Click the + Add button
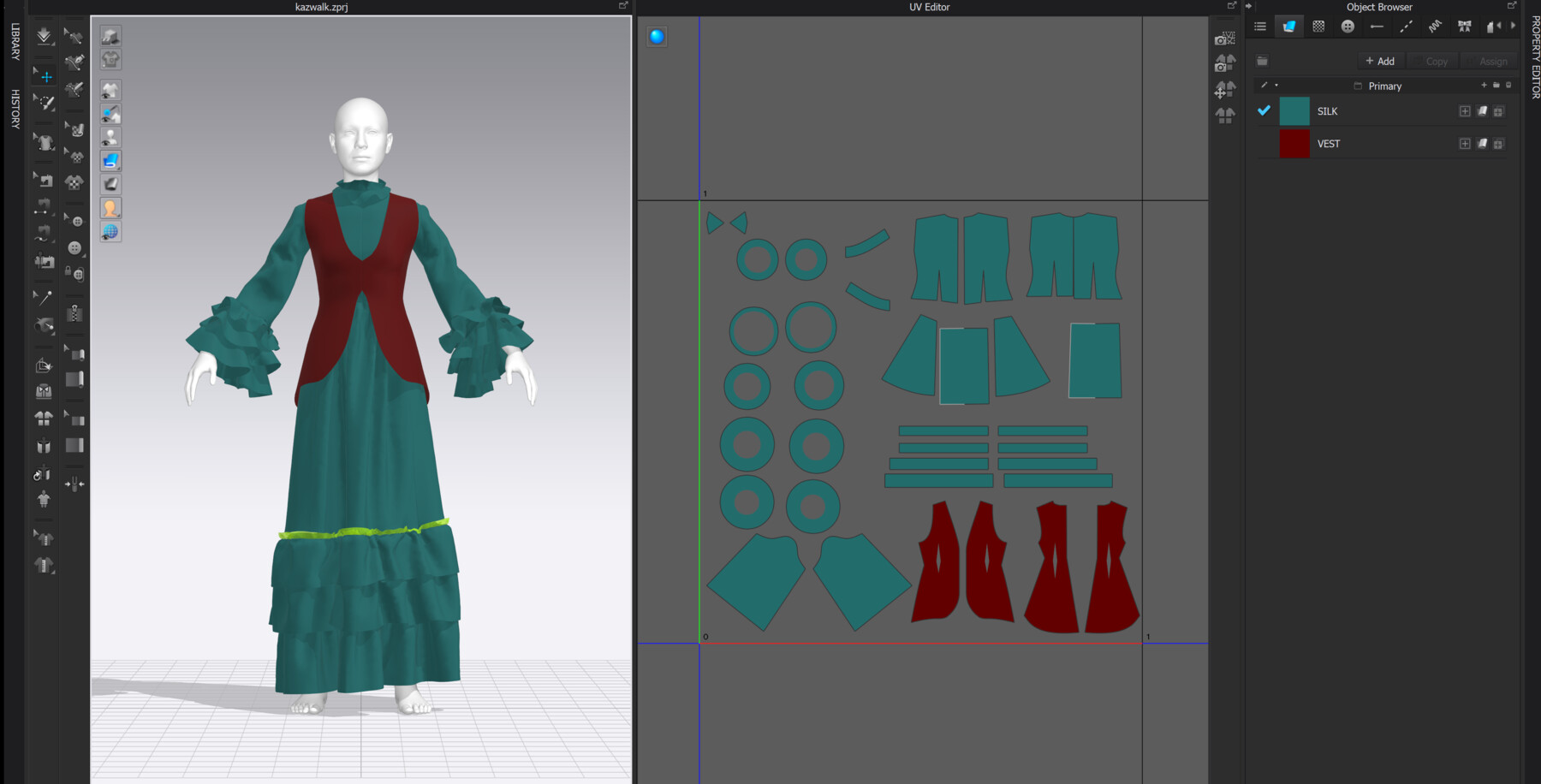The height and width of the screenshot is (784, 1541). (1380, 61)
